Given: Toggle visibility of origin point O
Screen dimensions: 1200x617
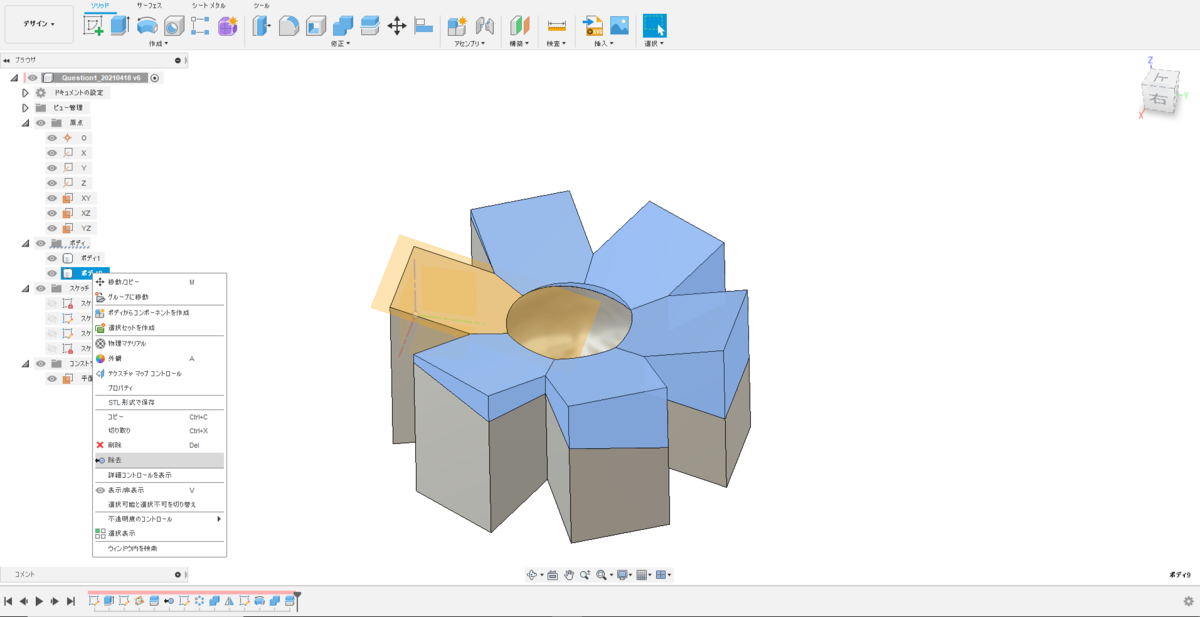Looking at the screenshot, I should (x=52, y=138).
